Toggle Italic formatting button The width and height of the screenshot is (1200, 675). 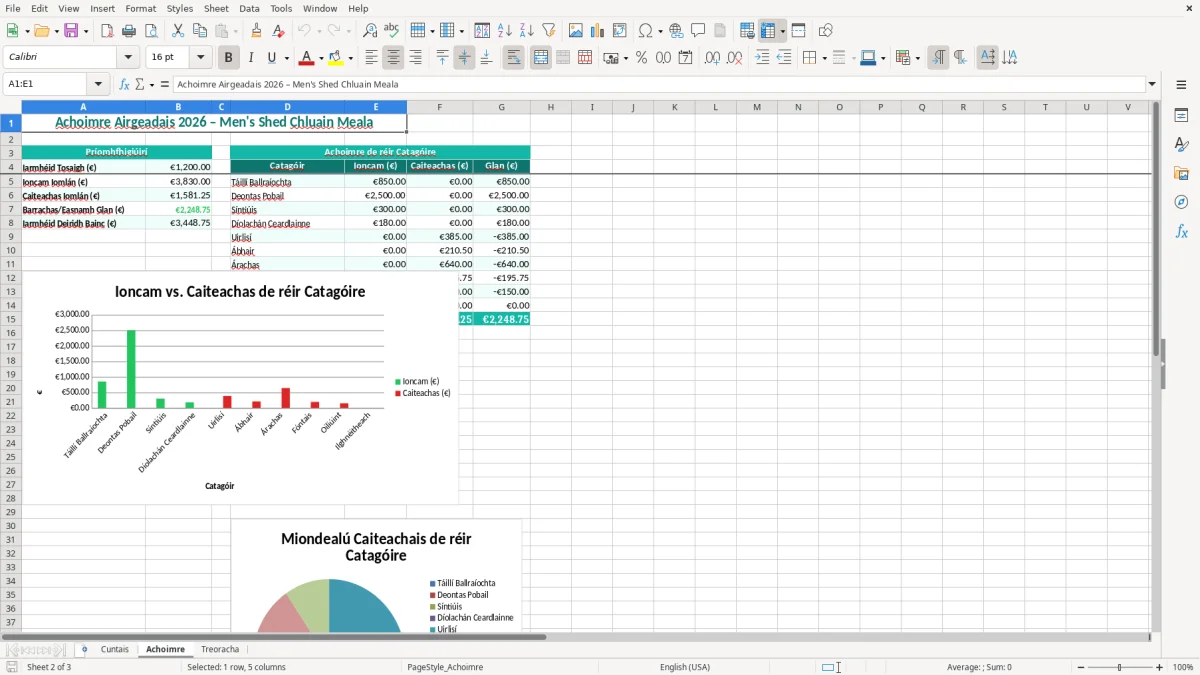pos(251,58)
